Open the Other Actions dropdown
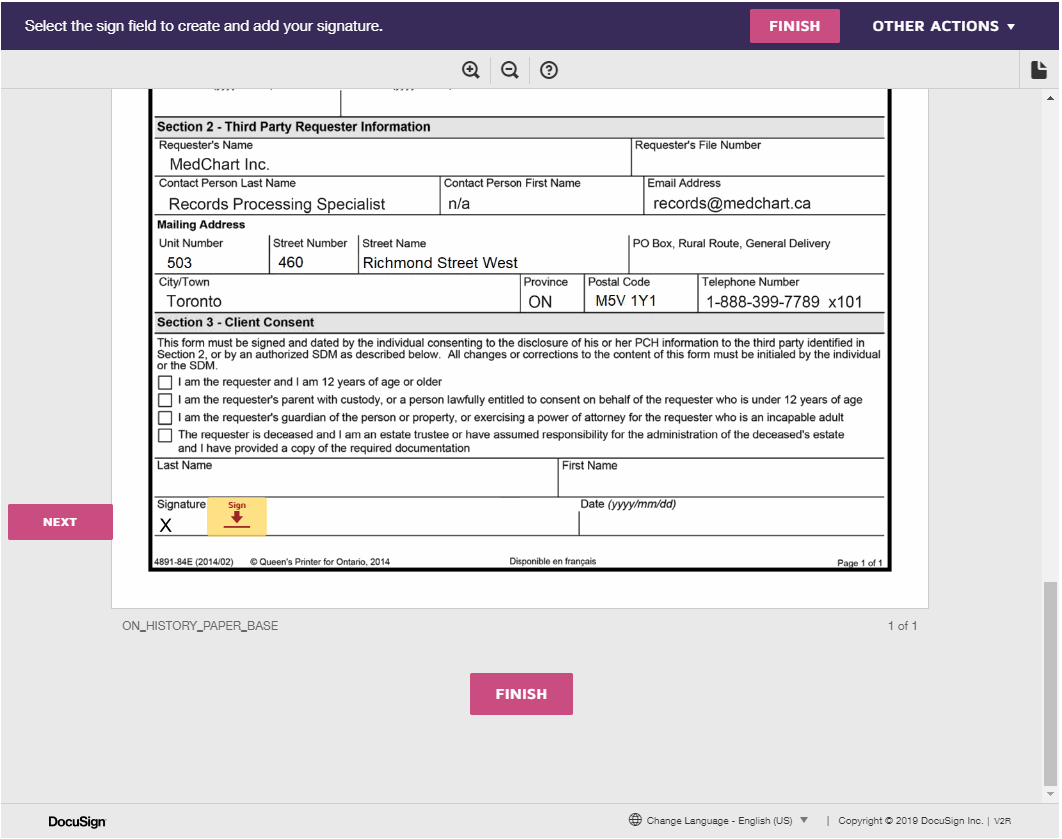 (x=943, y=26)
